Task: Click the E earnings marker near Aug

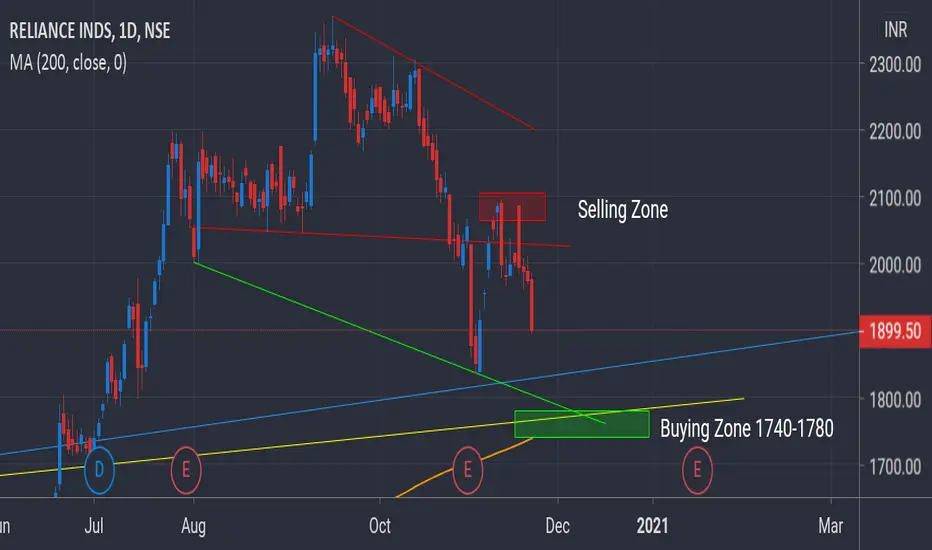Action: (186, 470)
